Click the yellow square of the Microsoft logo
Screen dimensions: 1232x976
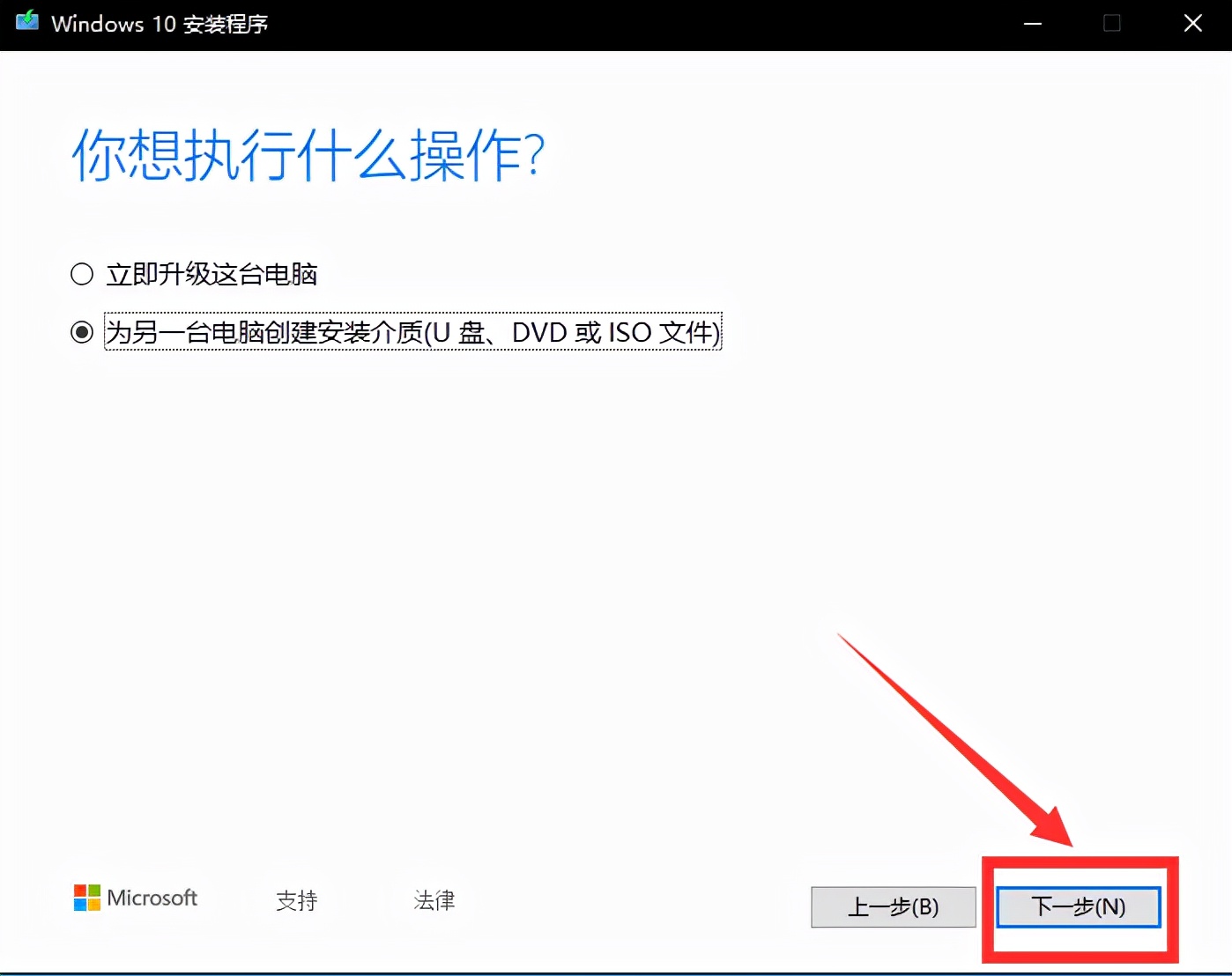pos(93,904)
